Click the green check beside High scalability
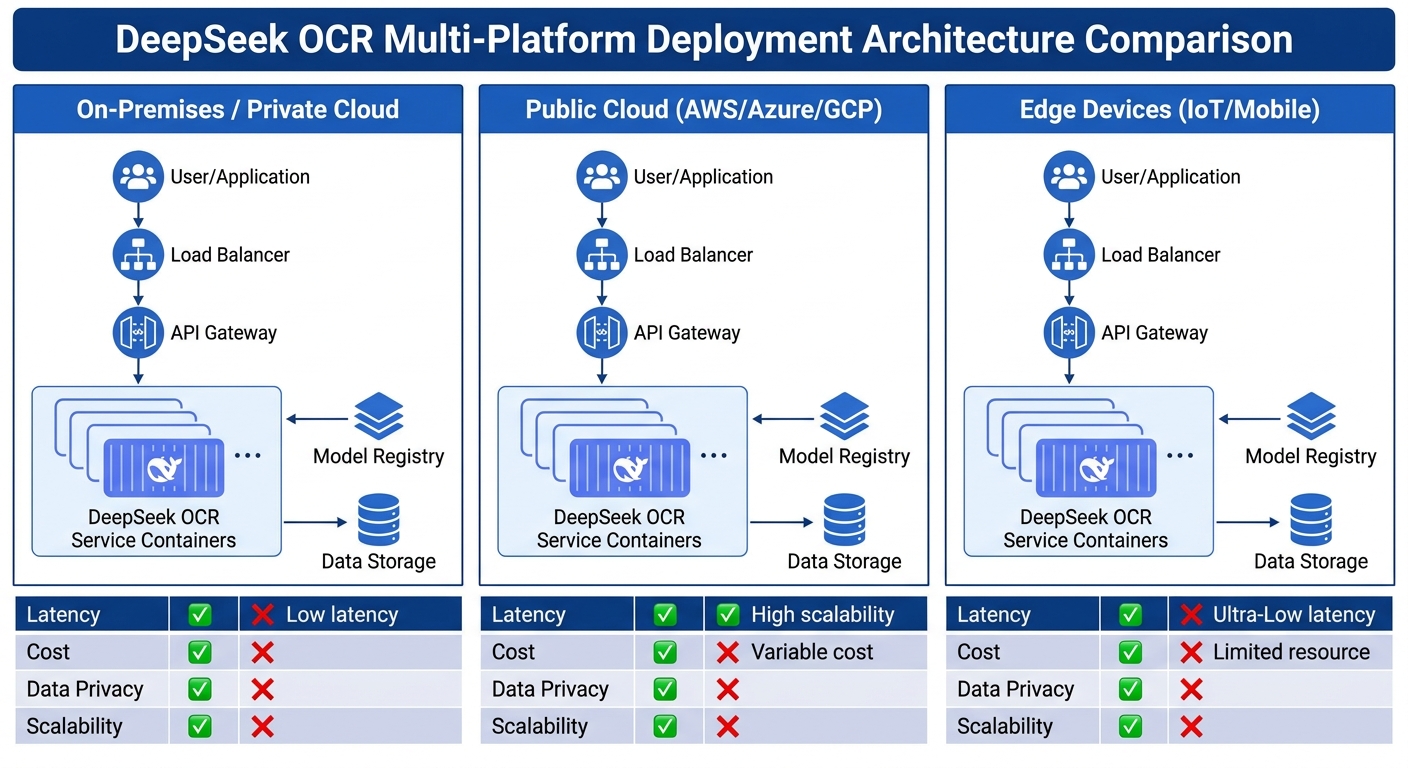Viewport: 1408px width, 768px height. (728, 615)
